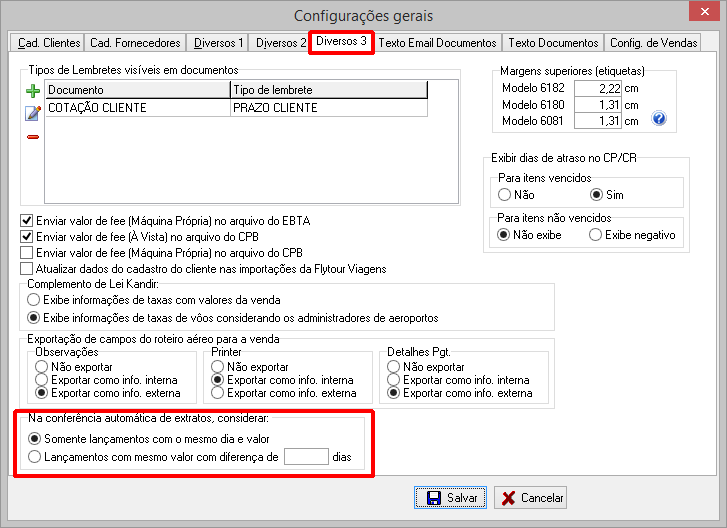Choose Não exibe for itens não vencidos

503,235
